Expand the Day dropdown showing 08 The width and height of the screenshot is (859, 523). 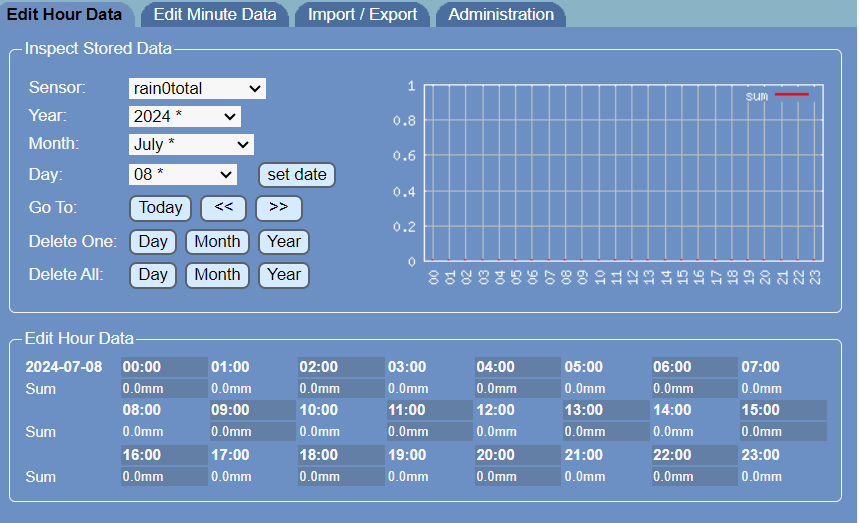coord(182,174)
